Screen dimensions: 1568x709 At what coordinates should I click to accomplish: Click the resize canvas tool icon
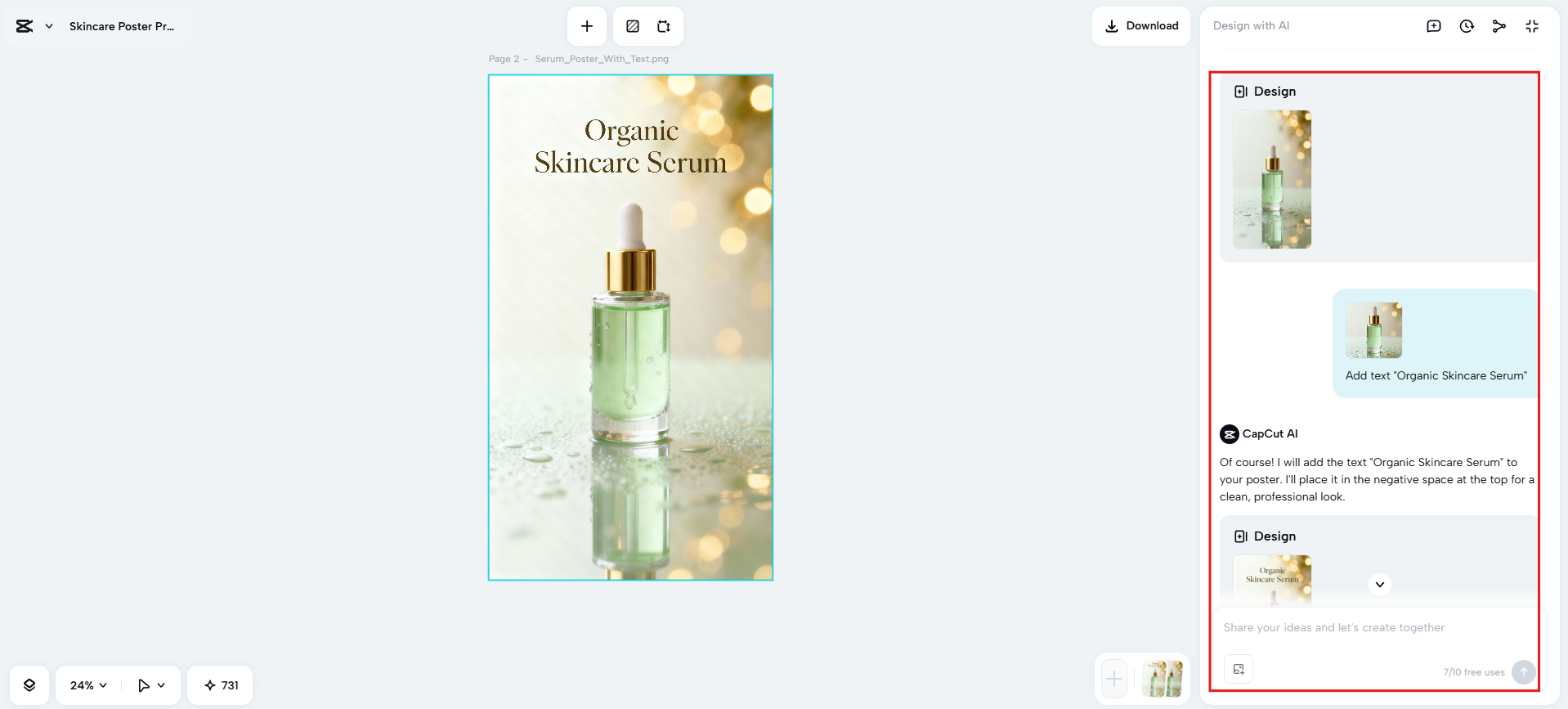click(664, 26)
